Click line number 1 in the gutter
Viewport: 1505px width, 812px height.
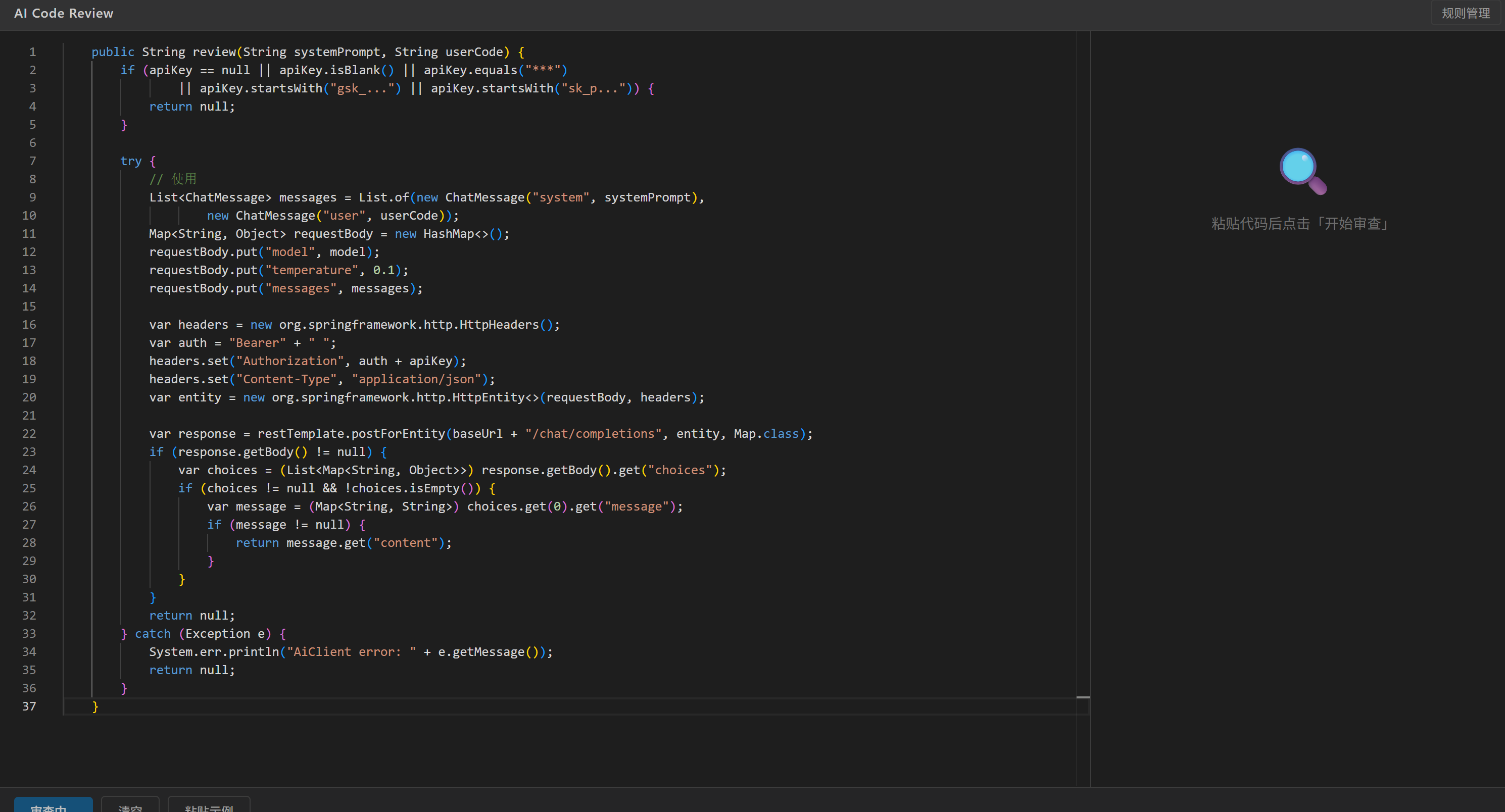pyautogui.click(x=33, y=52)
